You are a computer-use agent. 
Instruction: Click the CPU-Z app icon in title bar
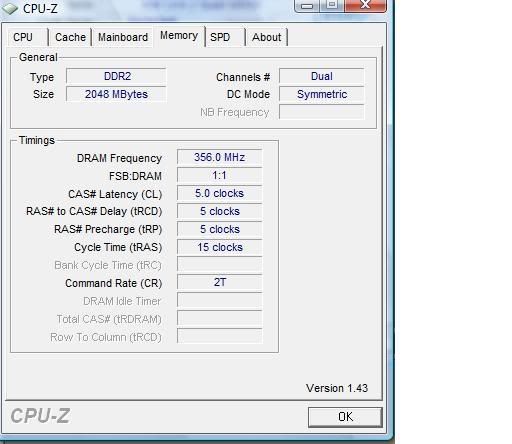[10, 8]
